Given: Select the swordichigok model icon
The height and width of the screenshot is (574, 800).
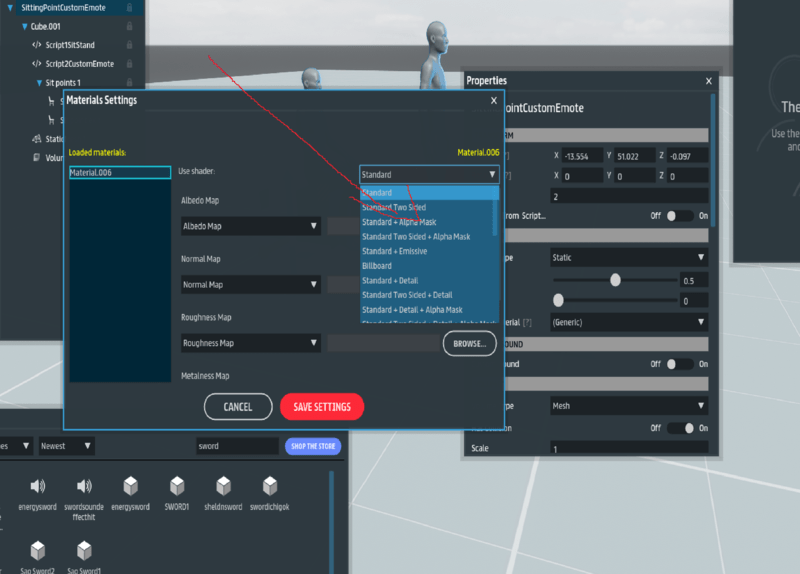Looking at the screenshot, I should [x=269, y=486].
